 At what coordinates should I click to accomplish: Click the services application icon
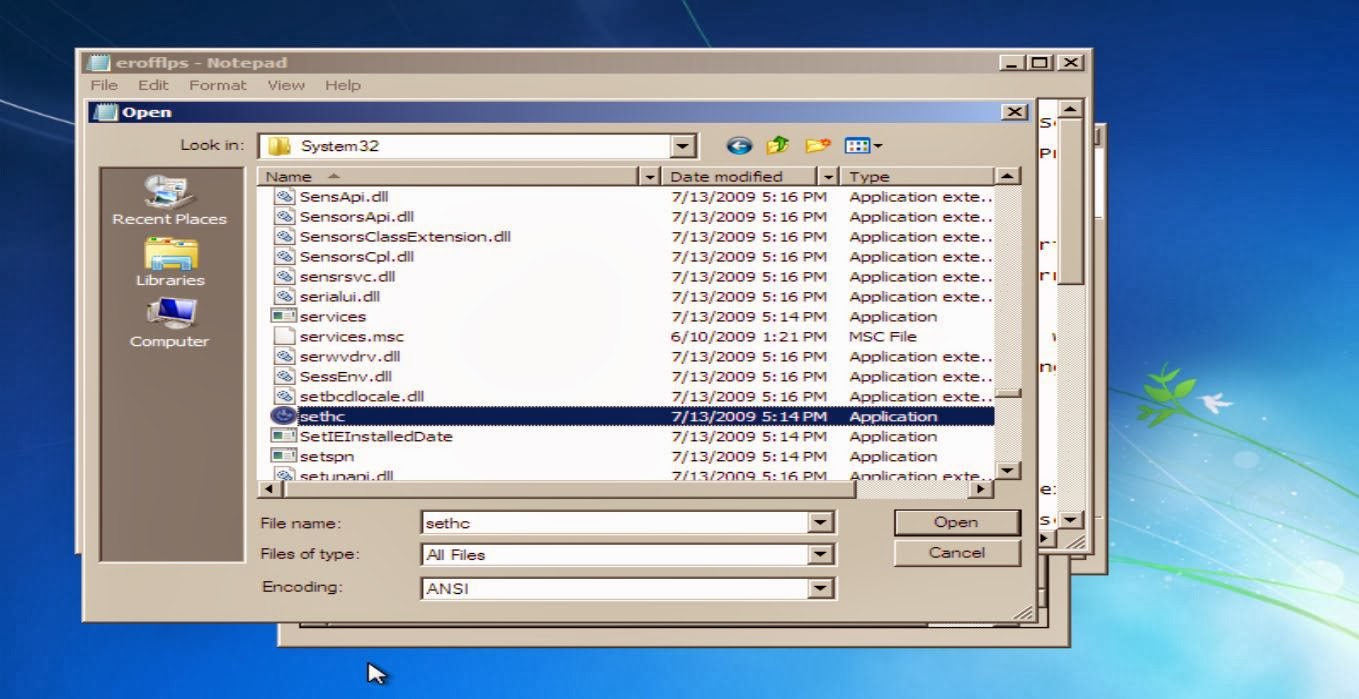[284, 316]
